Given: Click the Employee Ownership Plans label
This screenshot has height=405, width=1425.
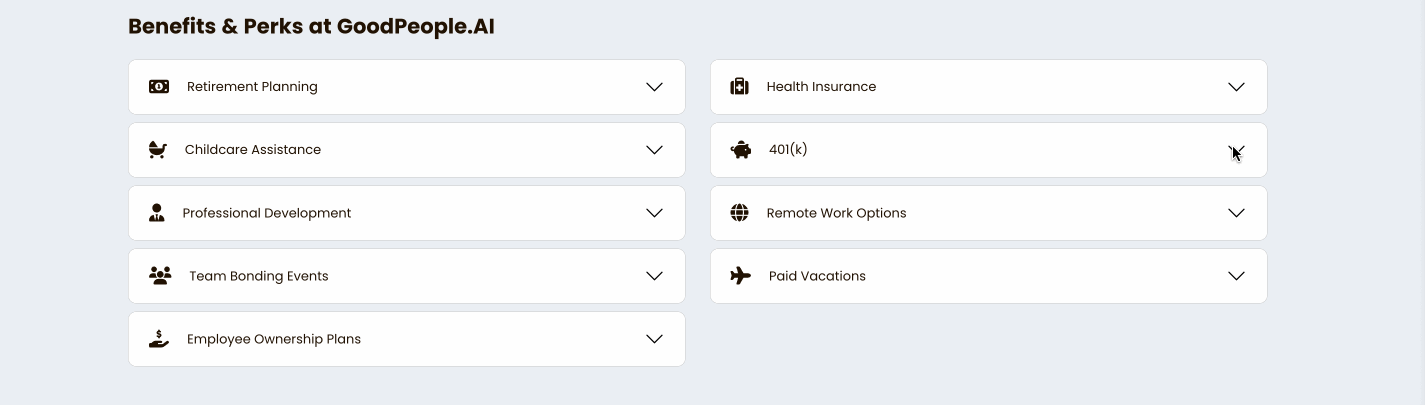Looking at the screenshot, I should point(274,339).
